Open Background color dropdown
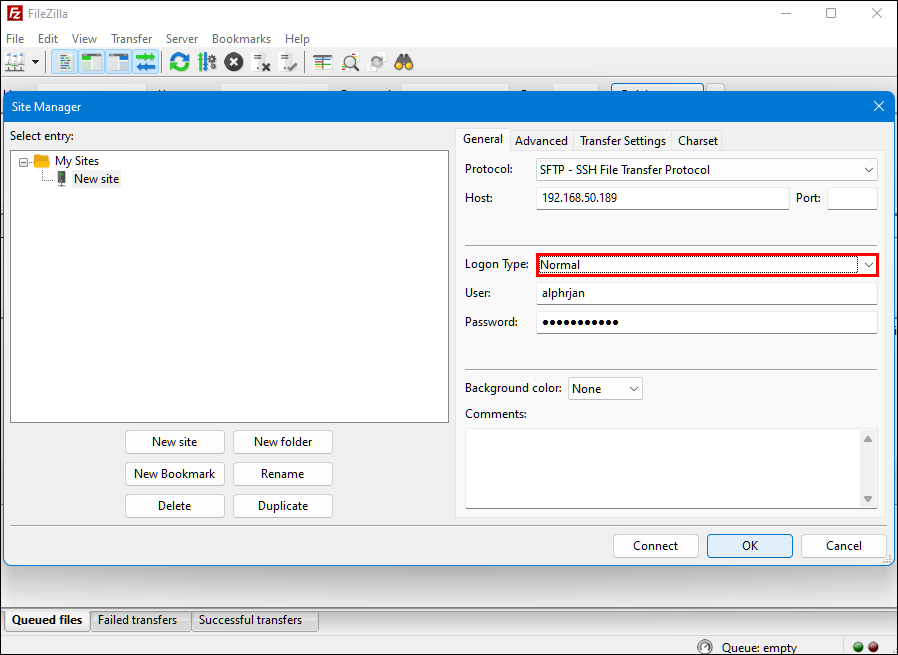This screenshot has width=898, height=655. click(605, 389)
